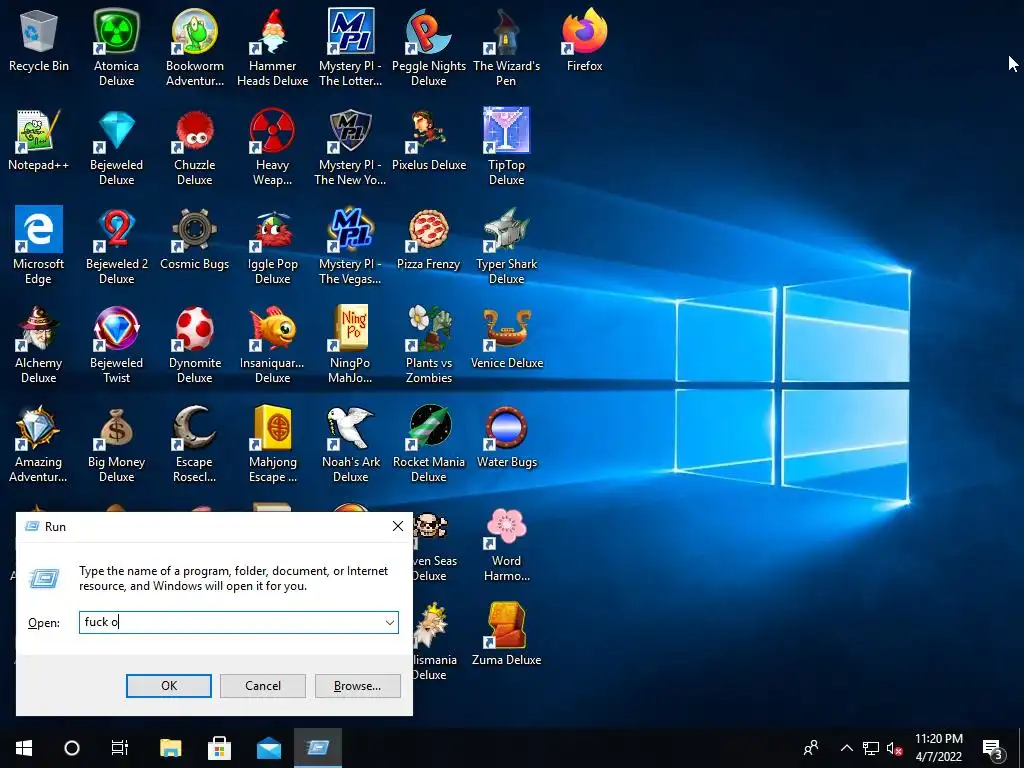1024x768 pixels.
Task: Open File Explorer from the taskbar
Action: [x=170, y=748]
